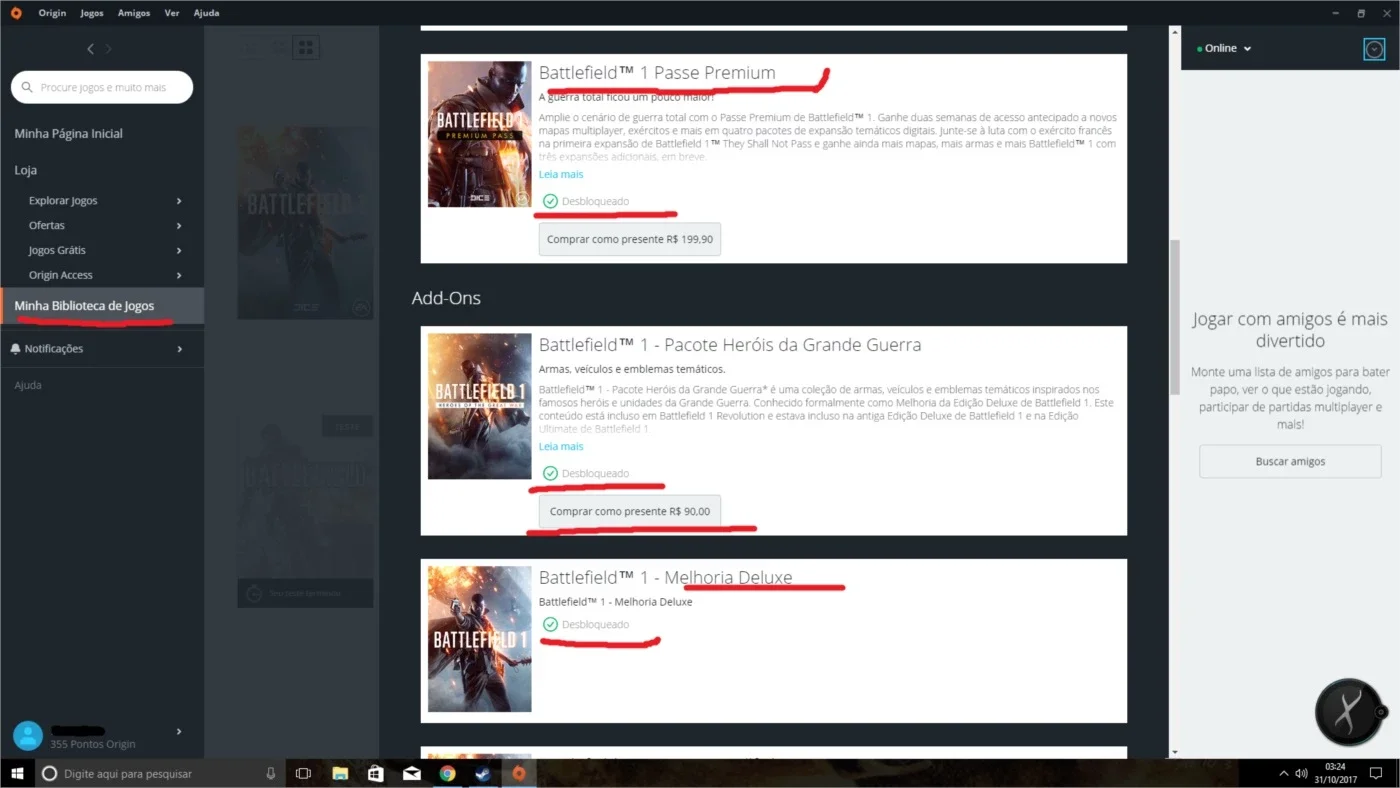Open Minha Página Inicial
Screen dimensions: 1400x788
tap(68, 134)
